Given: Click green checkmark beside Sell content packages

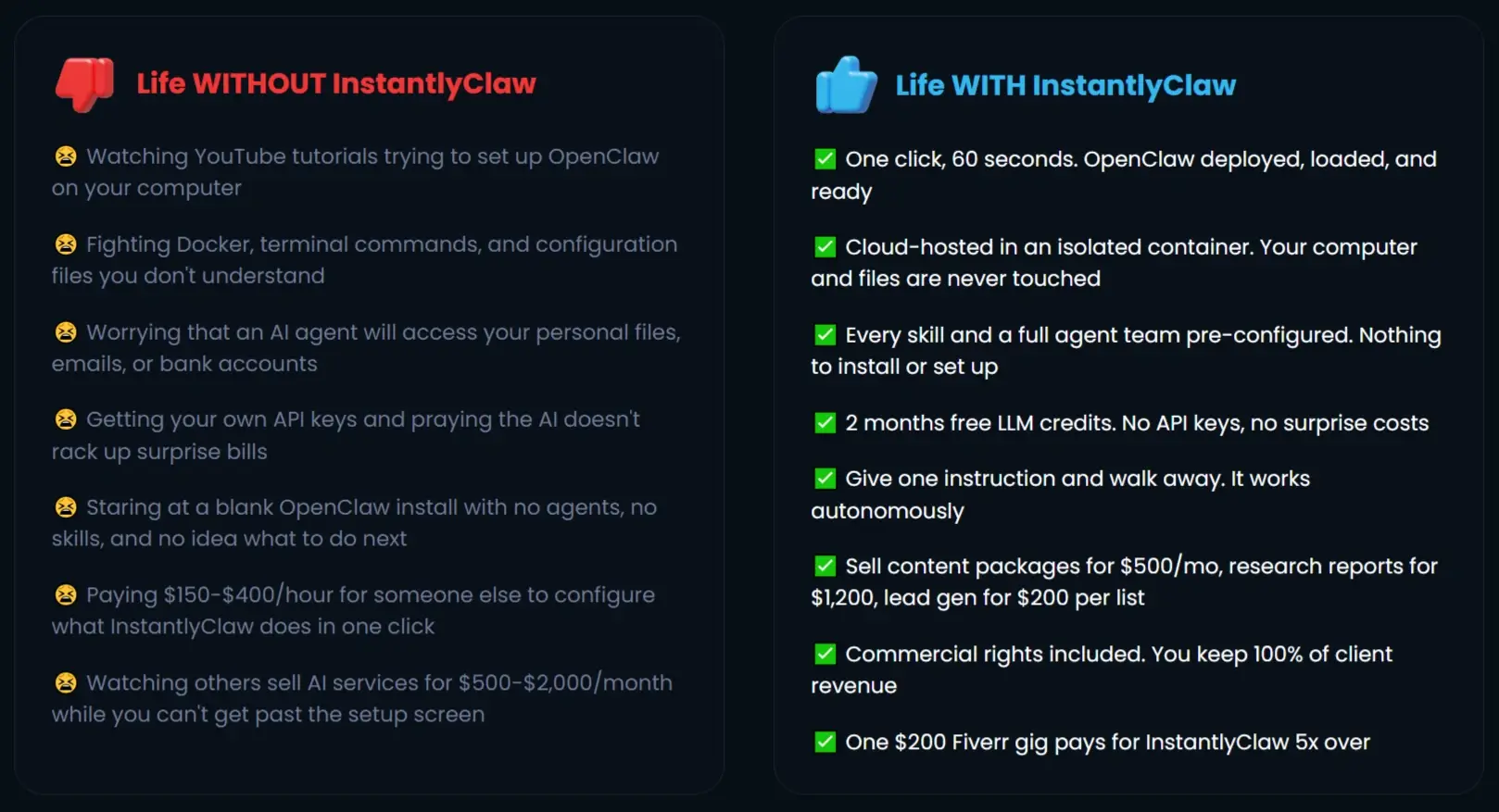Looking at the screenshot, I should click(825, 566).
